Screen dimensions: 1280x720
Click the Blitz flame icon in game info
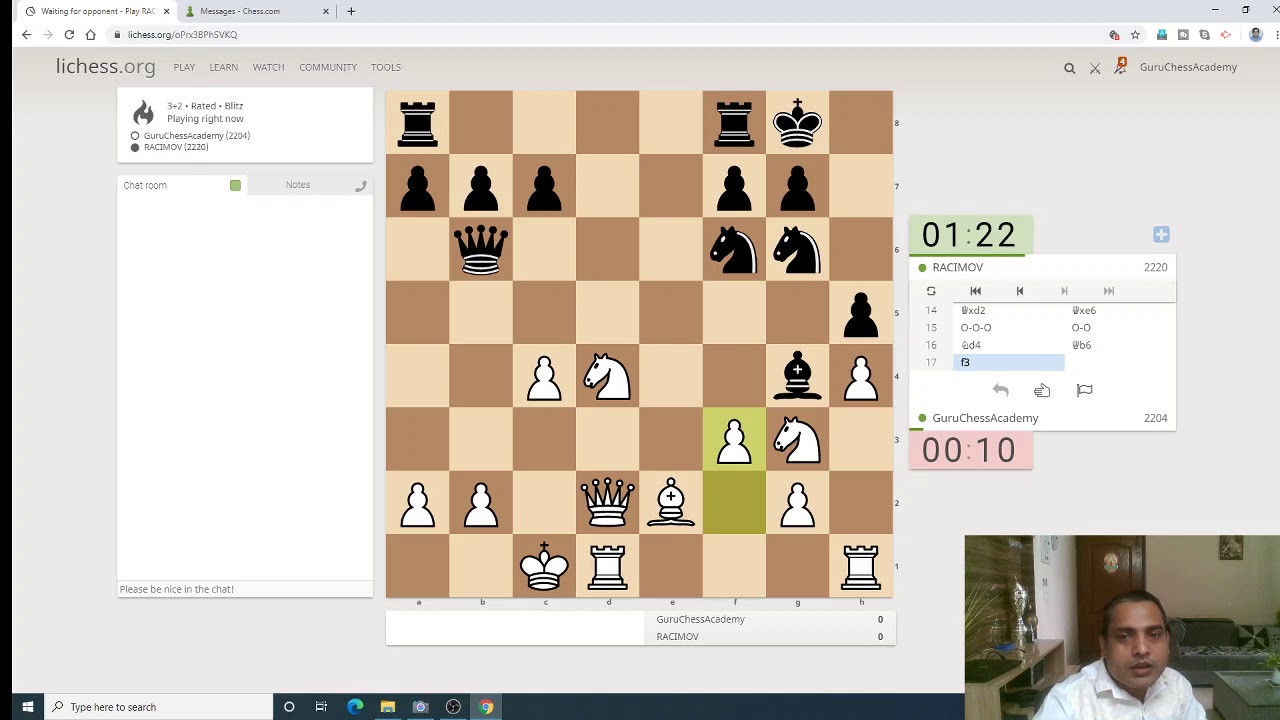coord(143,113)
